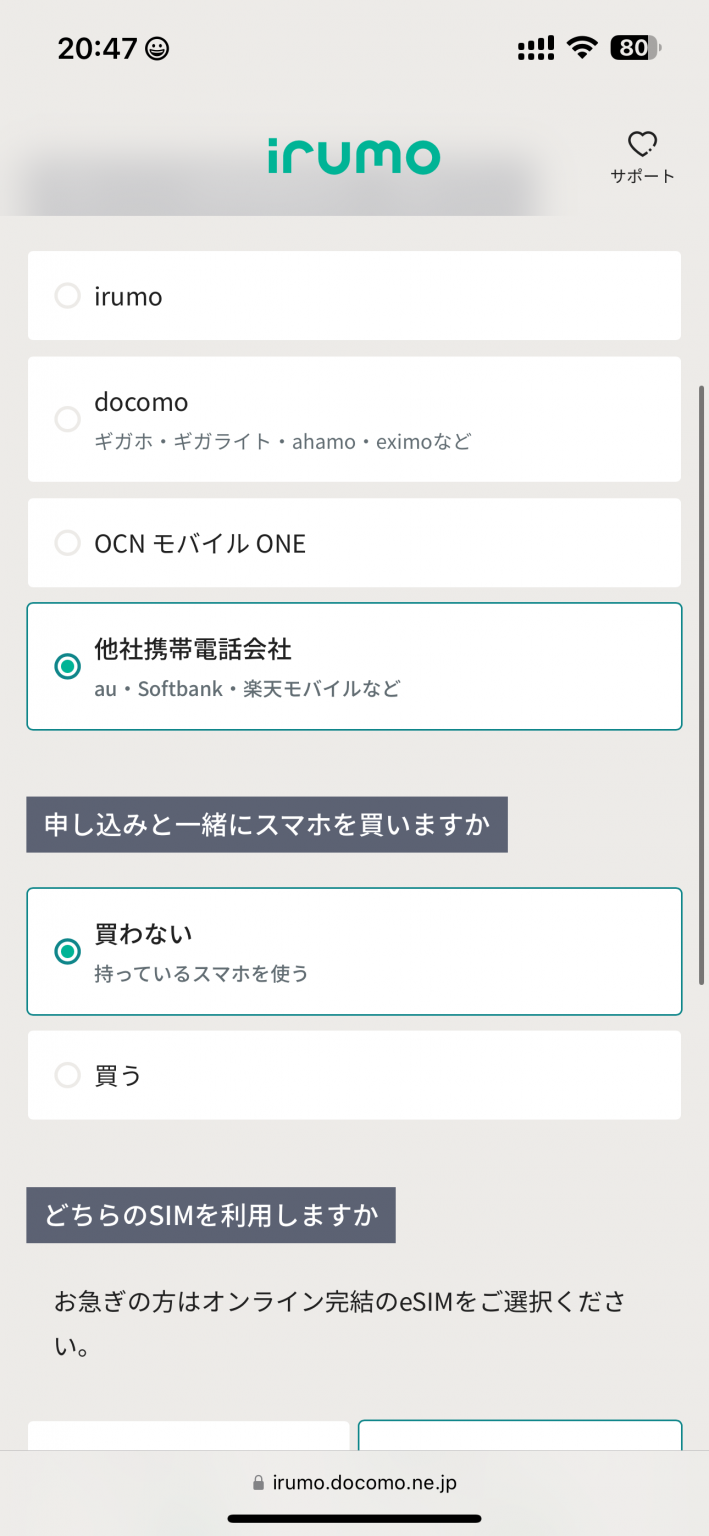
Task: Tap the docomo card with ahamo subtitle
Action: (x=354, y=419)
